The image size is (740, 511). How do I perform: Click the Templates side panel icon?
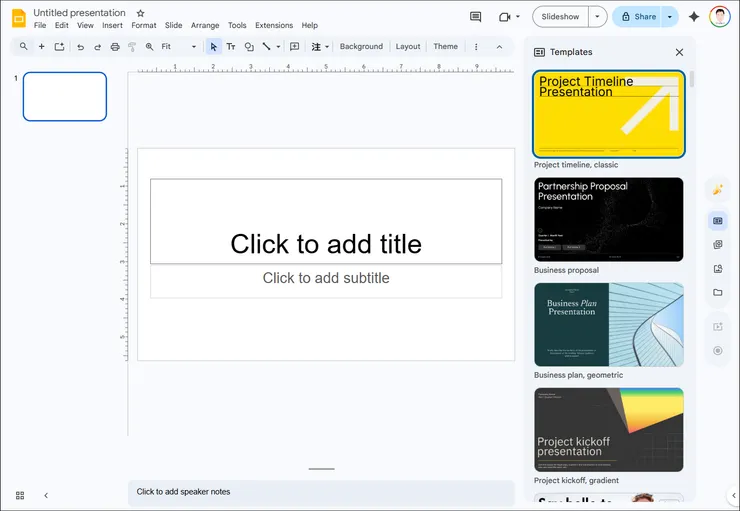717,221
